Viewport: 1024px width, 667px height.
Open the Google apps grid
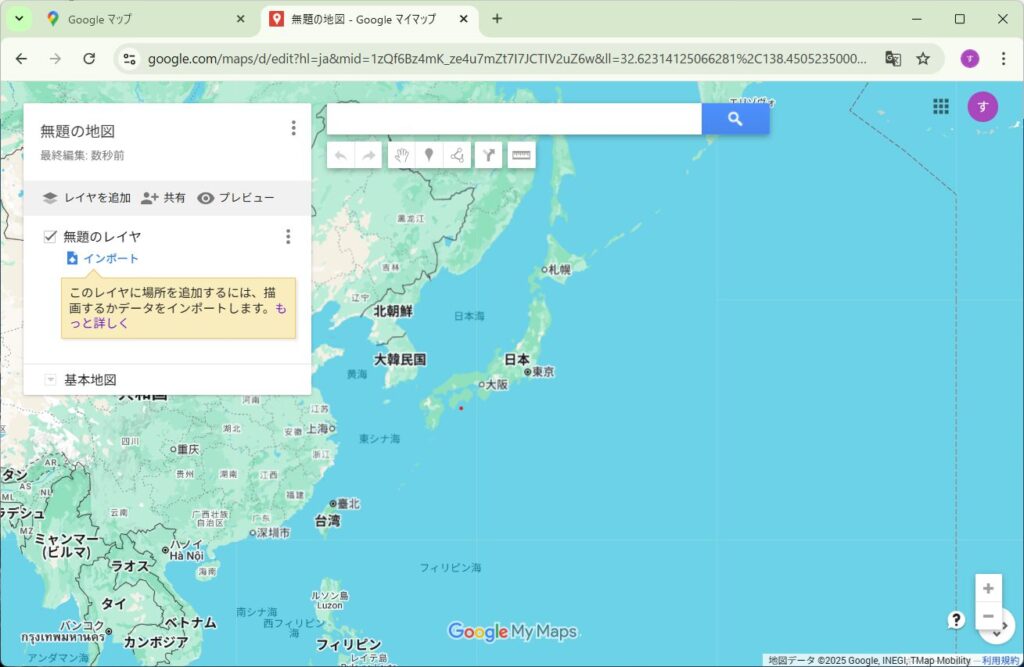[x=941, y=106]
